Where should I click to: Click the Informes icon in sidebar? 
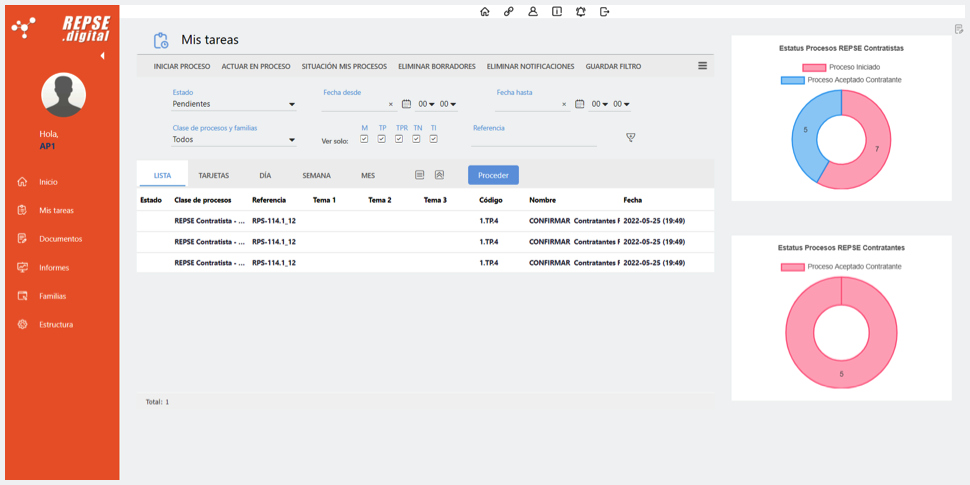[x=22, y=267]
